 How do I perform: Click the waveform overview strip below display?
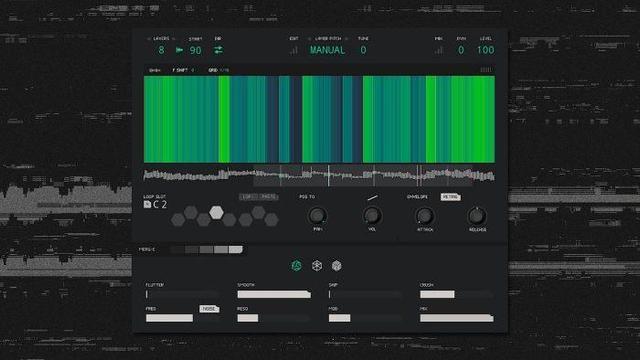[319, 176]
